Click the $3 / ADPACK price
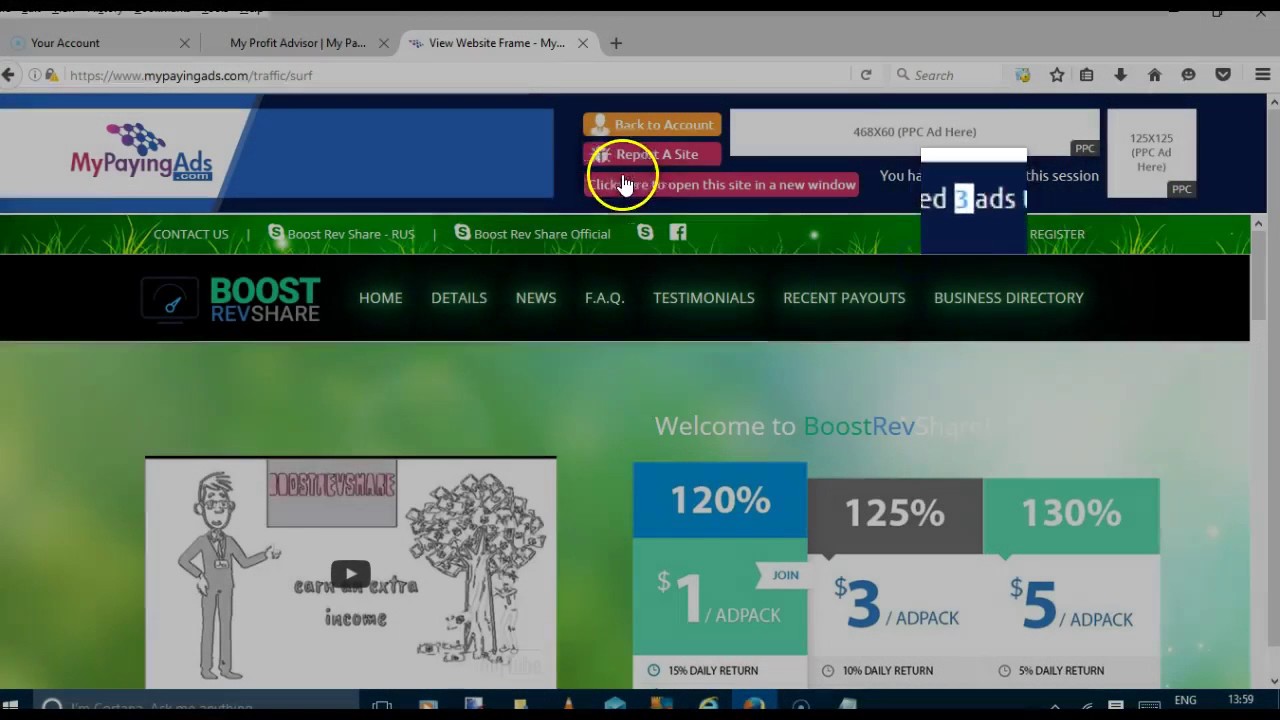The width and height of the screenshot is (1280, 720). (x=896, y=605)
